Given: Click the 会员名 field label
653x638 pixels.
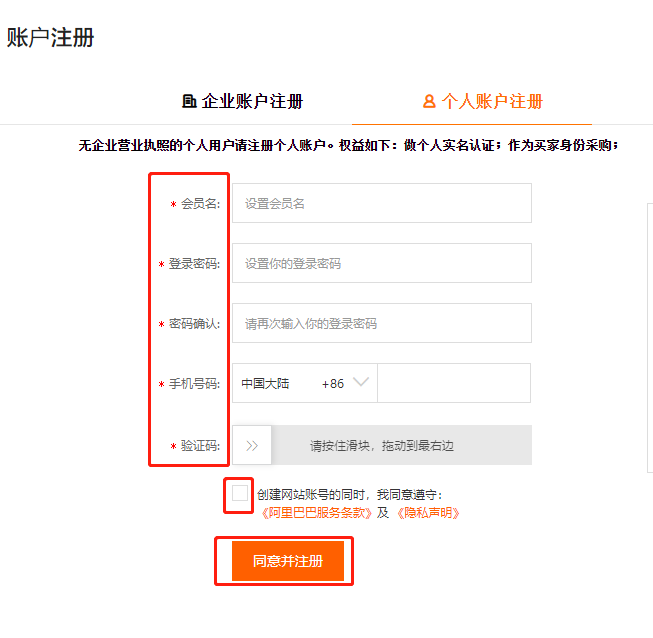Looking at the screenshot, I should click(x=200, y=204).
